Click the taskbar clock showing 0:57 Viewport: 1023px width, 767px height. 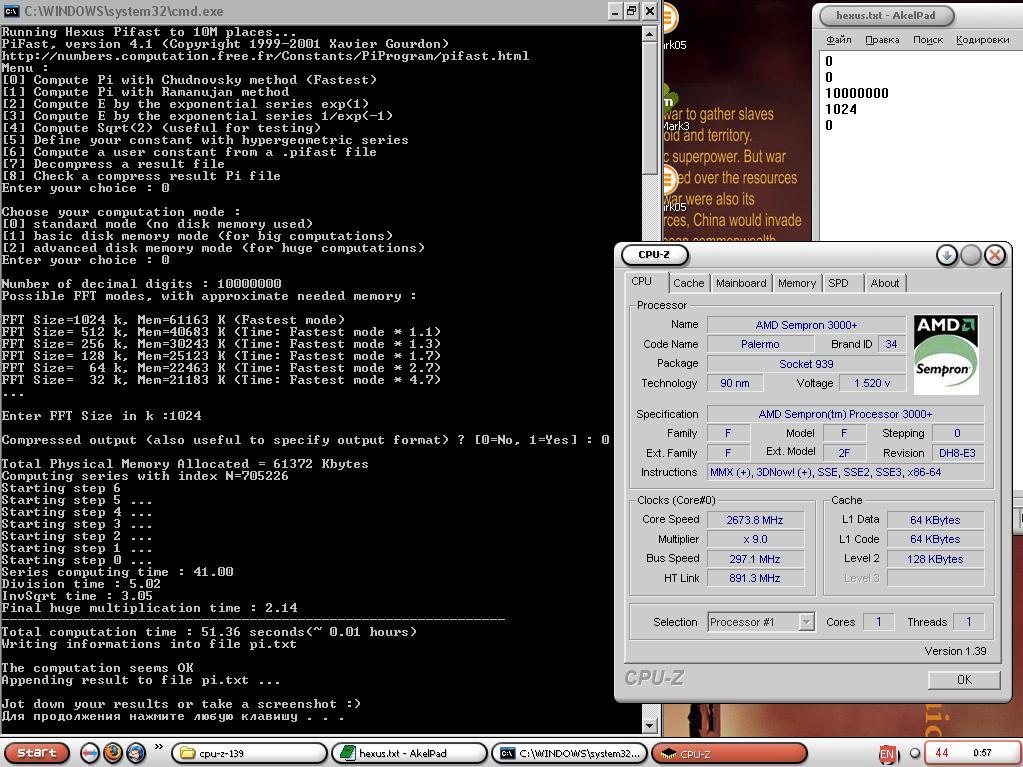click(x=982, y=753)
